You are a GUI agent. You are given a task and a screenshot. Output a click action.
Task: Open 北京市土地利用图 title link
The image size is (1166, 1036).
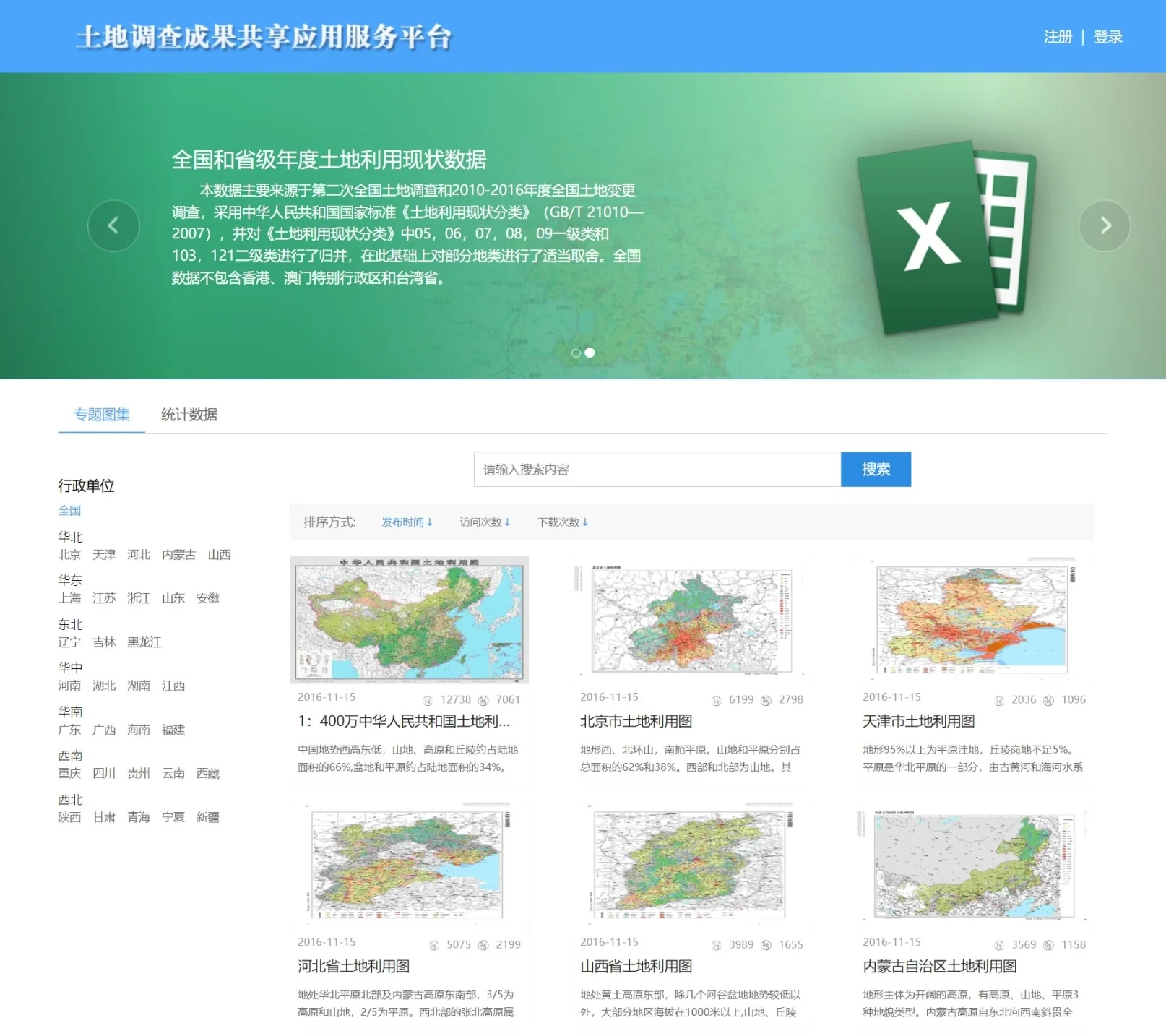pyautogui.click(x=636, y=722)
